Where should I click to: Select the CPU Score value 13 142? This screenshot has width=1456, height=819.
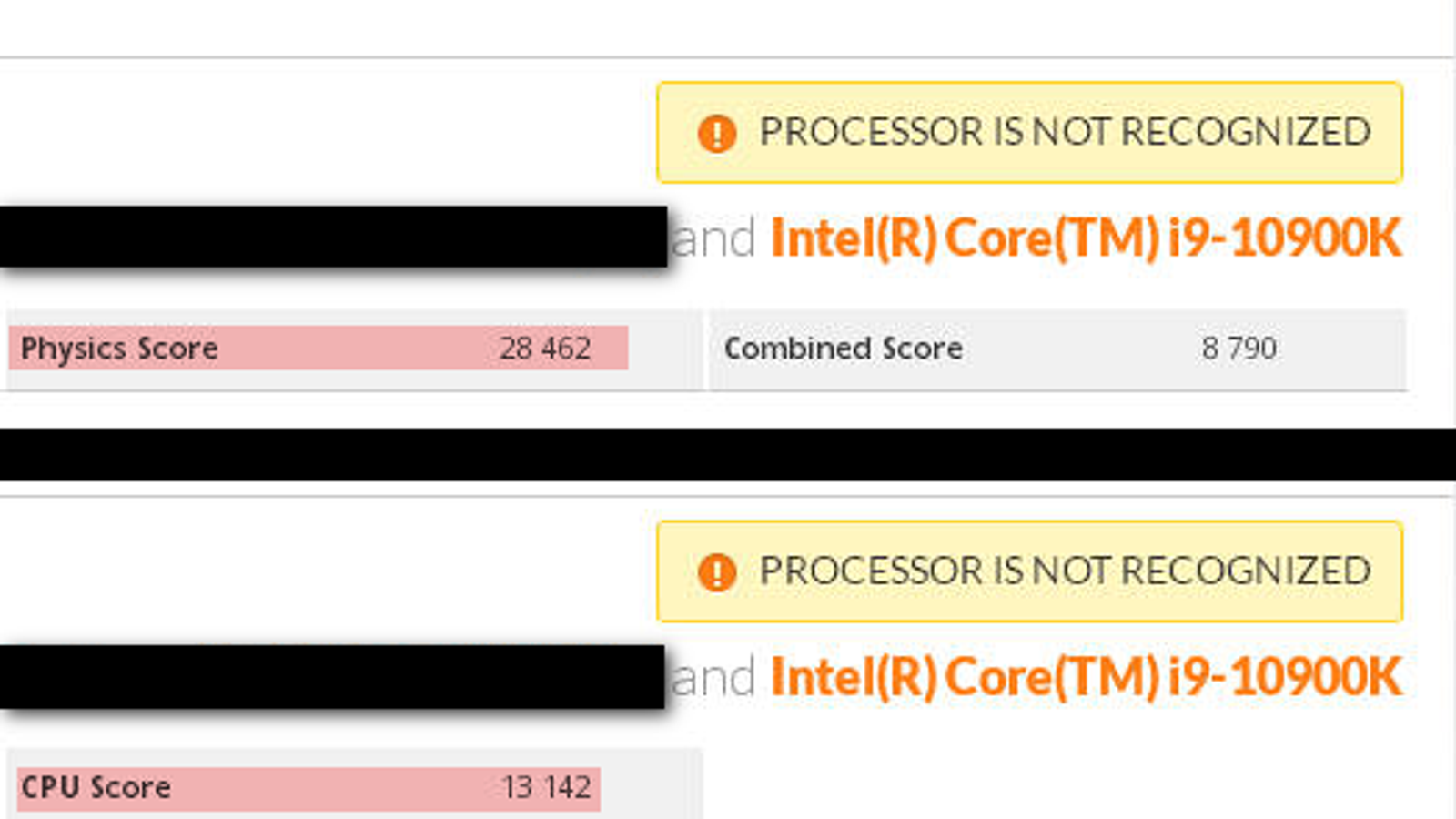coord(546,787)
